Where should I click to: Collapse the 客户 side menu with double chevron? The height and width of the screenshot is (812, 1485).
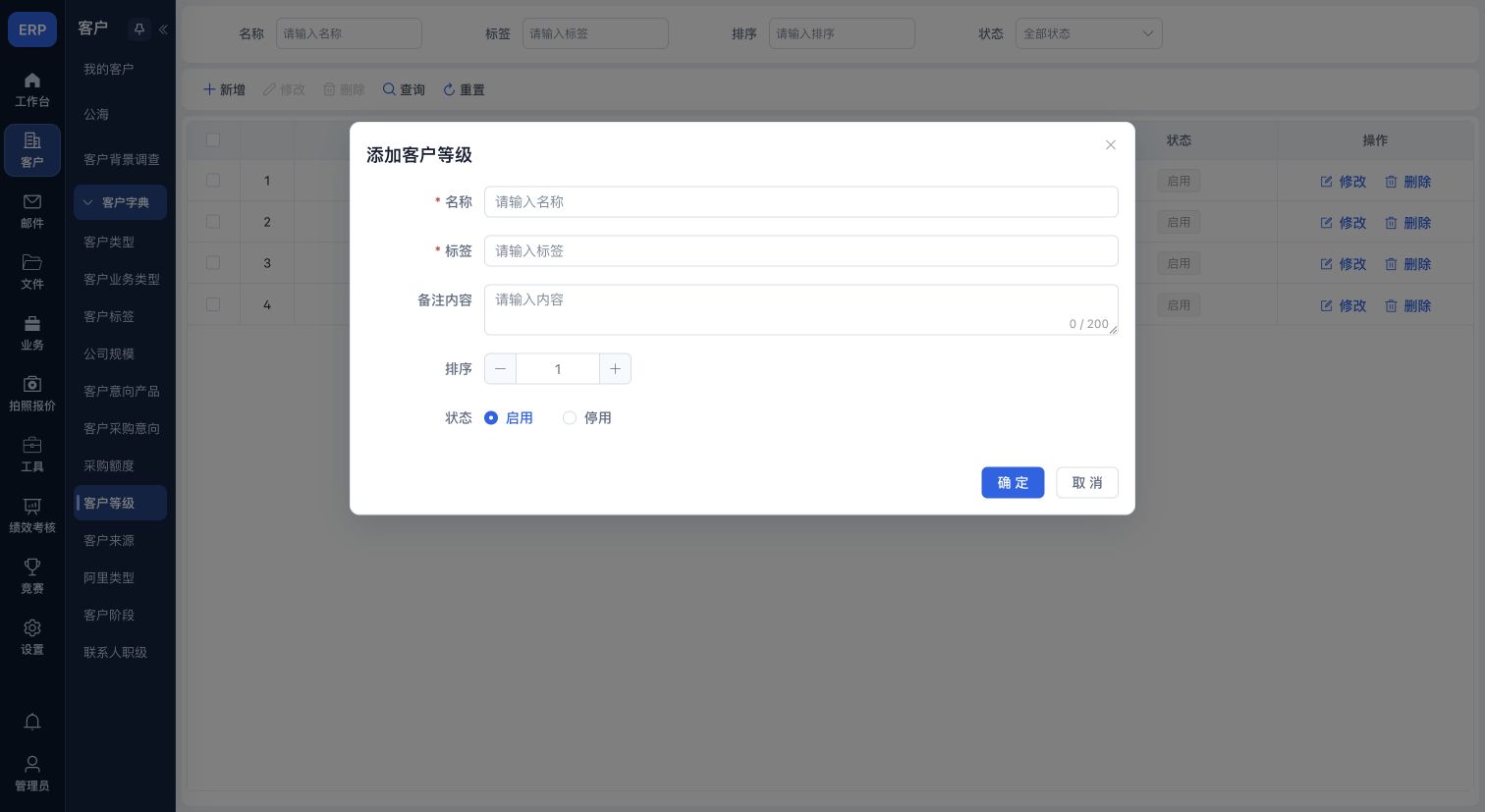click(x=163, y=29)
